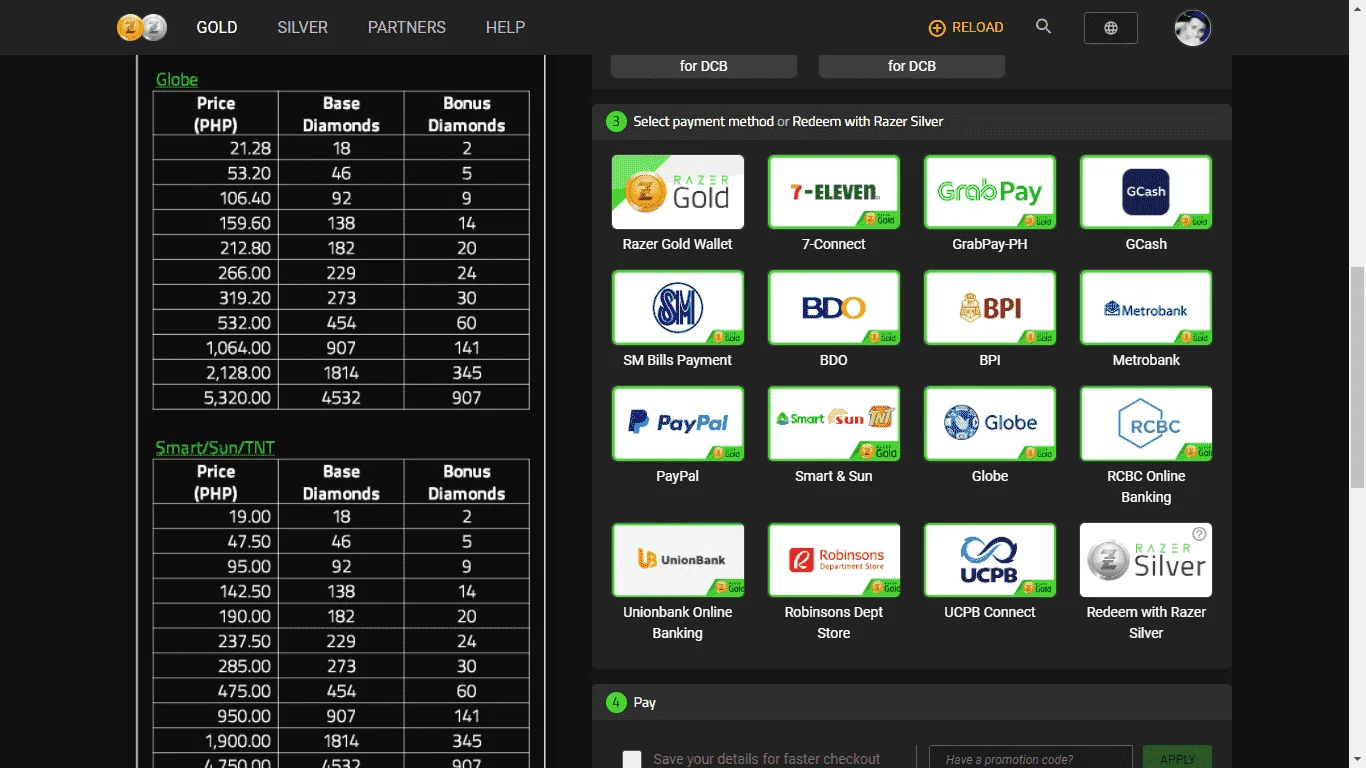Click the APPLY promo button
This screenshot has height=768, width=1366.
pos(1177,758)
